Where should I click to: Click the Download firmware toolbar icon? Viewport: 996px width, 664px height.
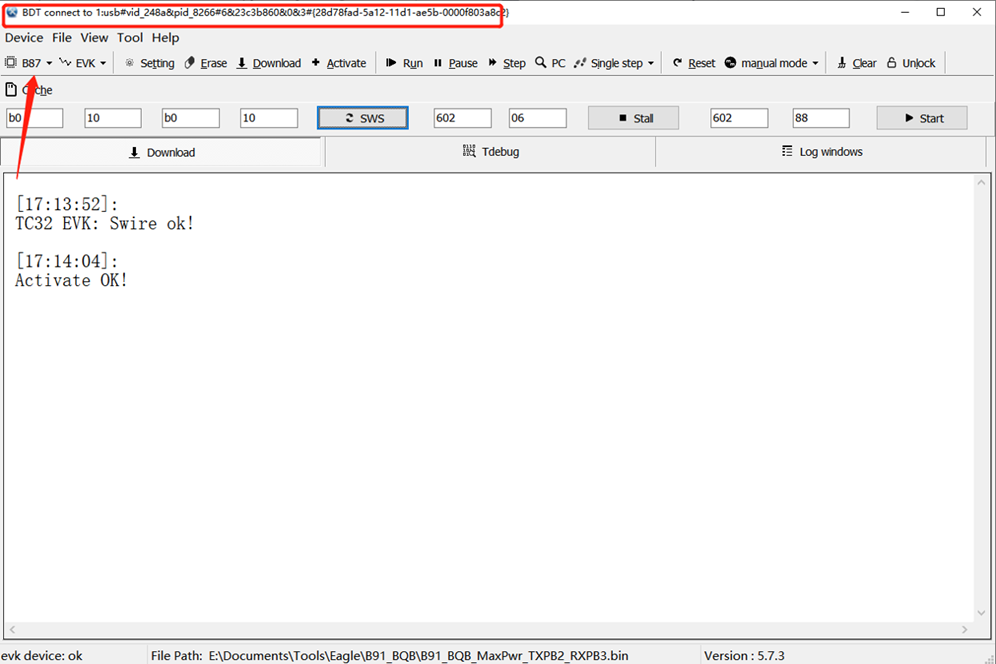(268, 63)
